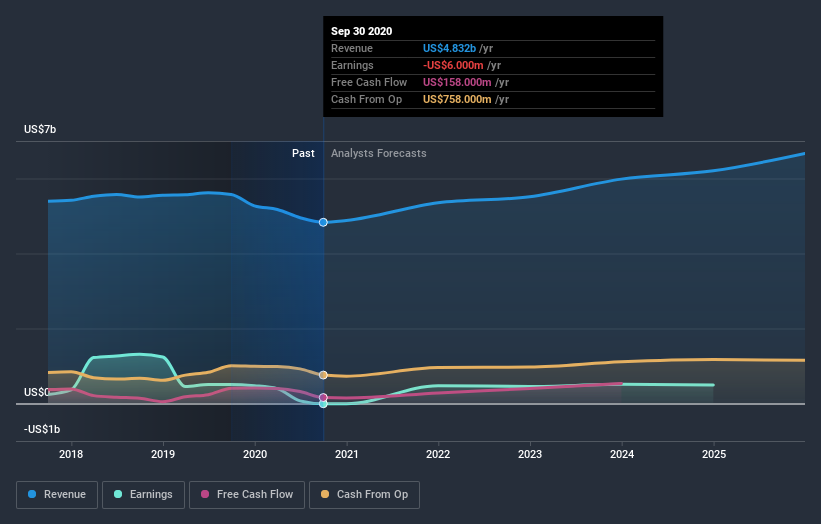Image resolution: width=821 pixels, height=524 pixels.
Task: Toggle the Earnings legend series
Action: [143, 495]
